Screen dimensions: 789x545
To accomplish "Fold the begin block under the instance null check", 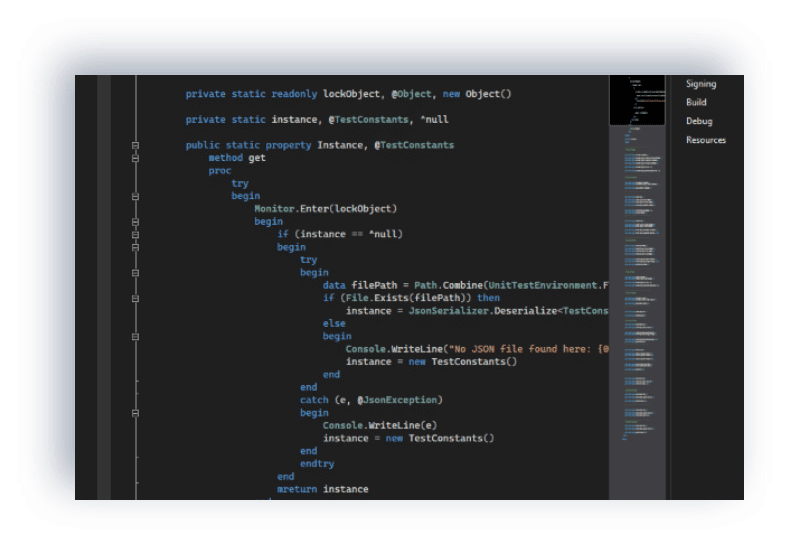I will coord(135,247).
